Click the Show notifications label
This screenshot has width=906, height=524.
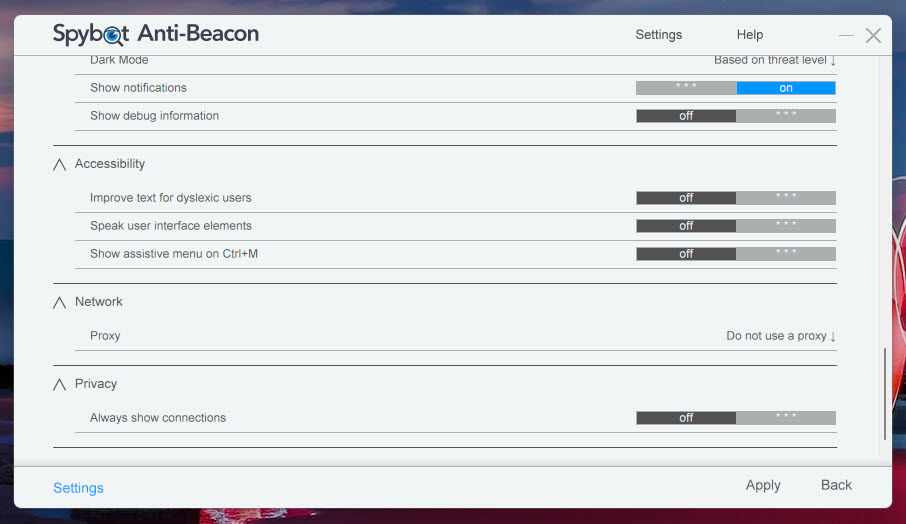tap(138, 88)
